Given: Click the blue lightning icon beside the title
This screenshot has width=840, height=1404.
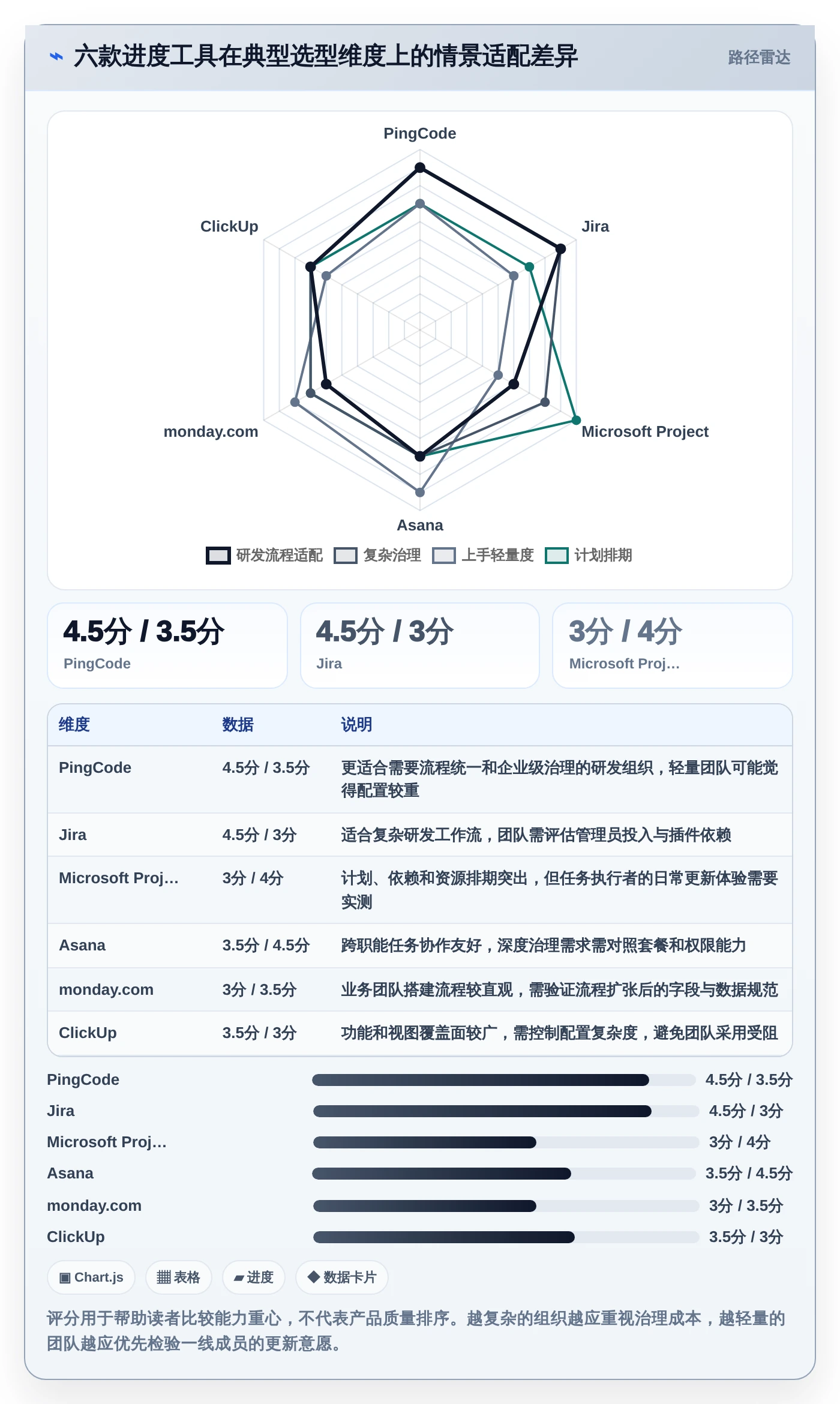Looking at the screenshot, I should pyautogui.click(x=56, y=57).
